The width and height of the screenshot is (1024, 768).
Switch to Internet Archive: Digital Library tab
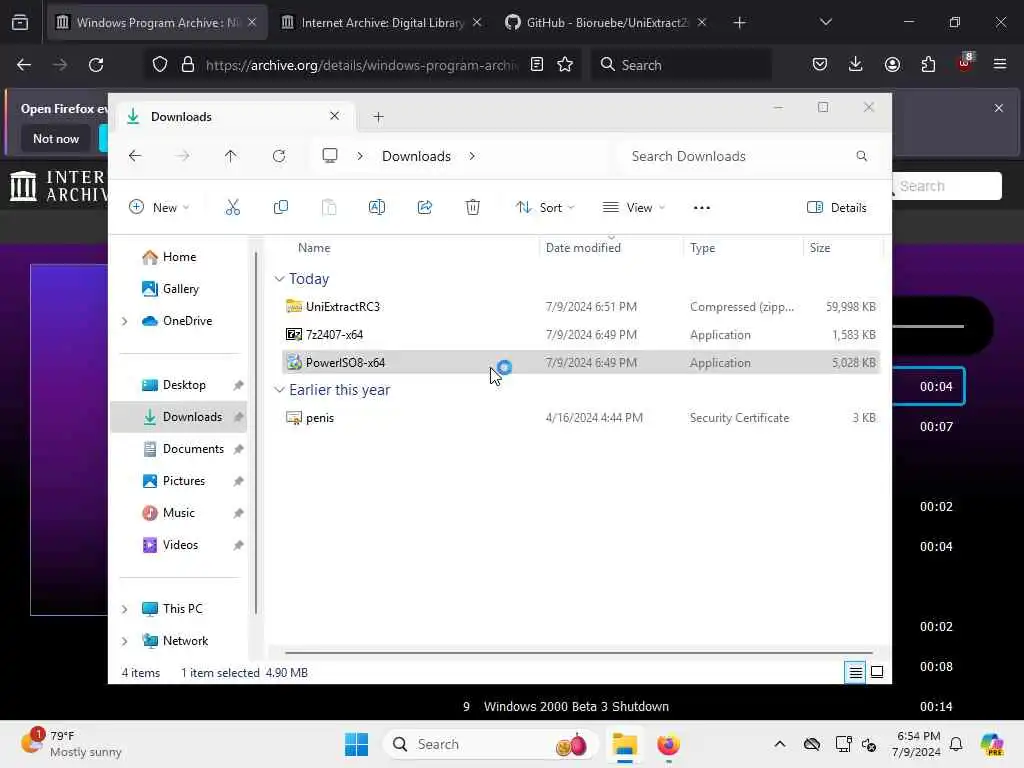tap(381, 23)
